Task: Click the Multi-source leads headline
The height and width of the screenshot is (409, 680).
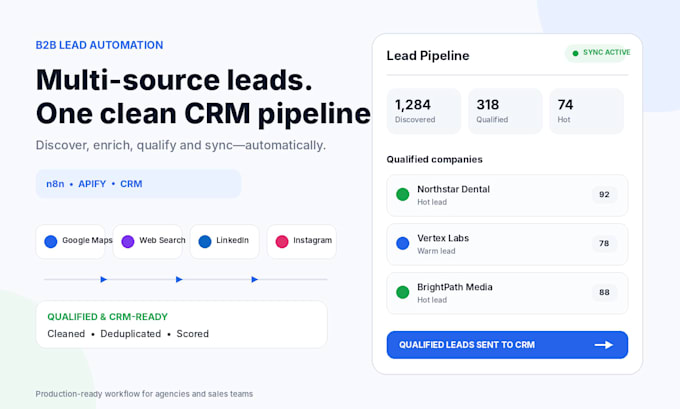Action: (x=174, y=80)
